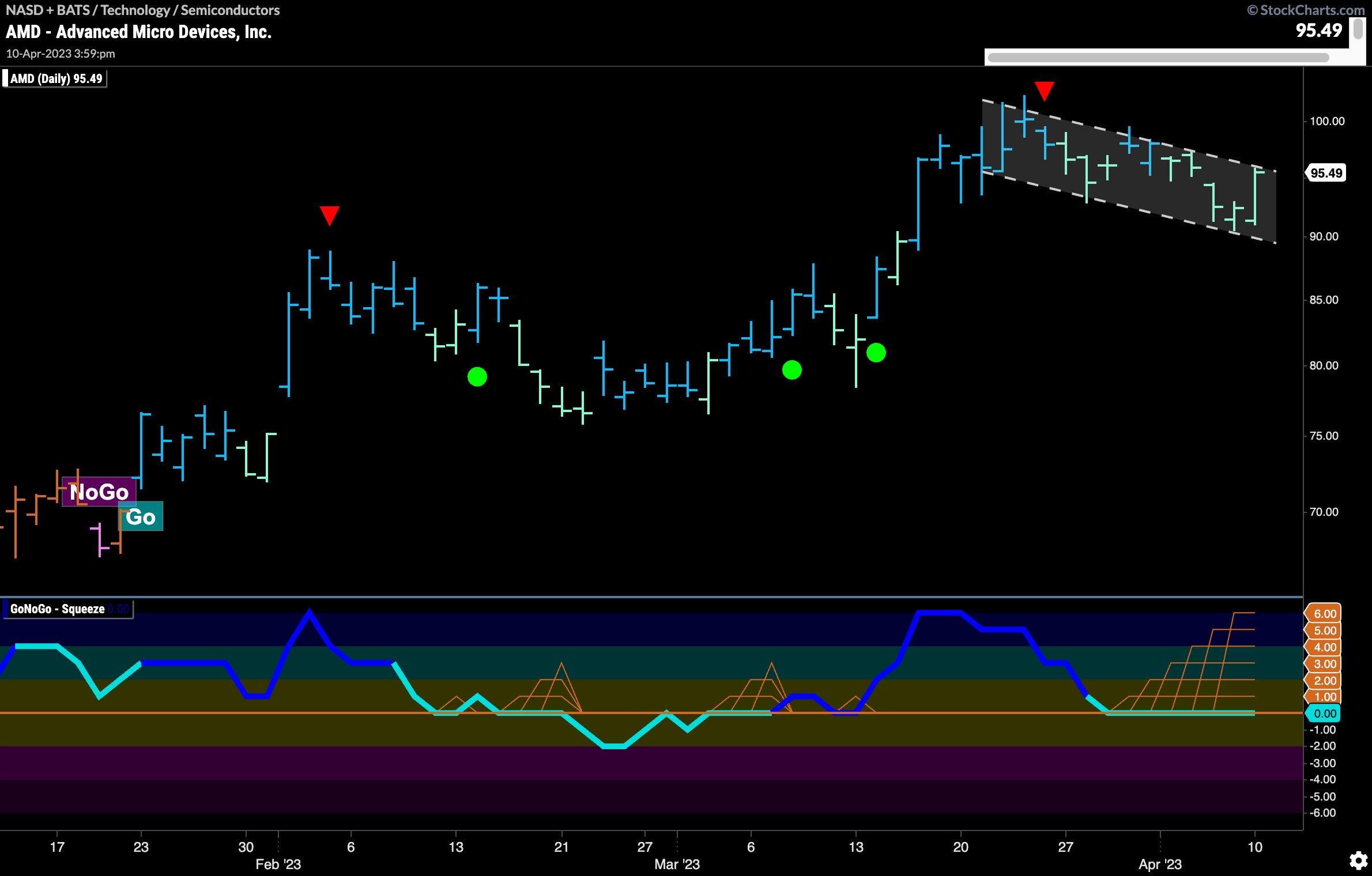Click green circle marker below mid-February bars
The height and width of the screenshot is (876, 1372).
tap(477, 377)
